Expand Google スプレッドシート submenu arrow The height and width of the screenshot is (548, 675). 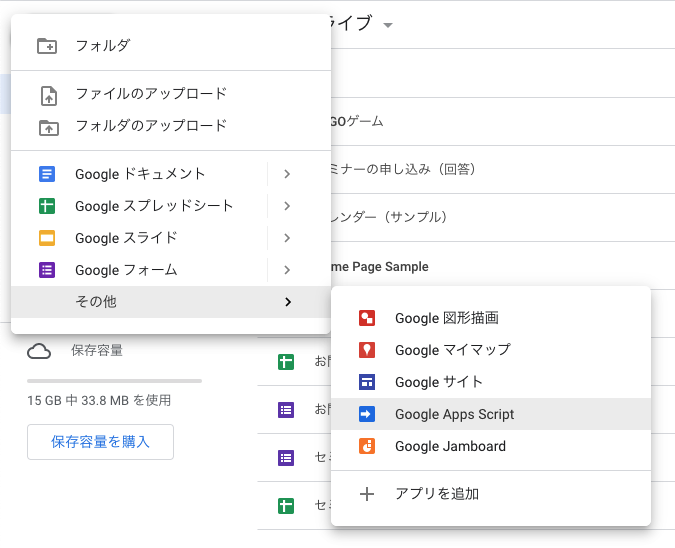pyautogui.click(x=287, y=206)
